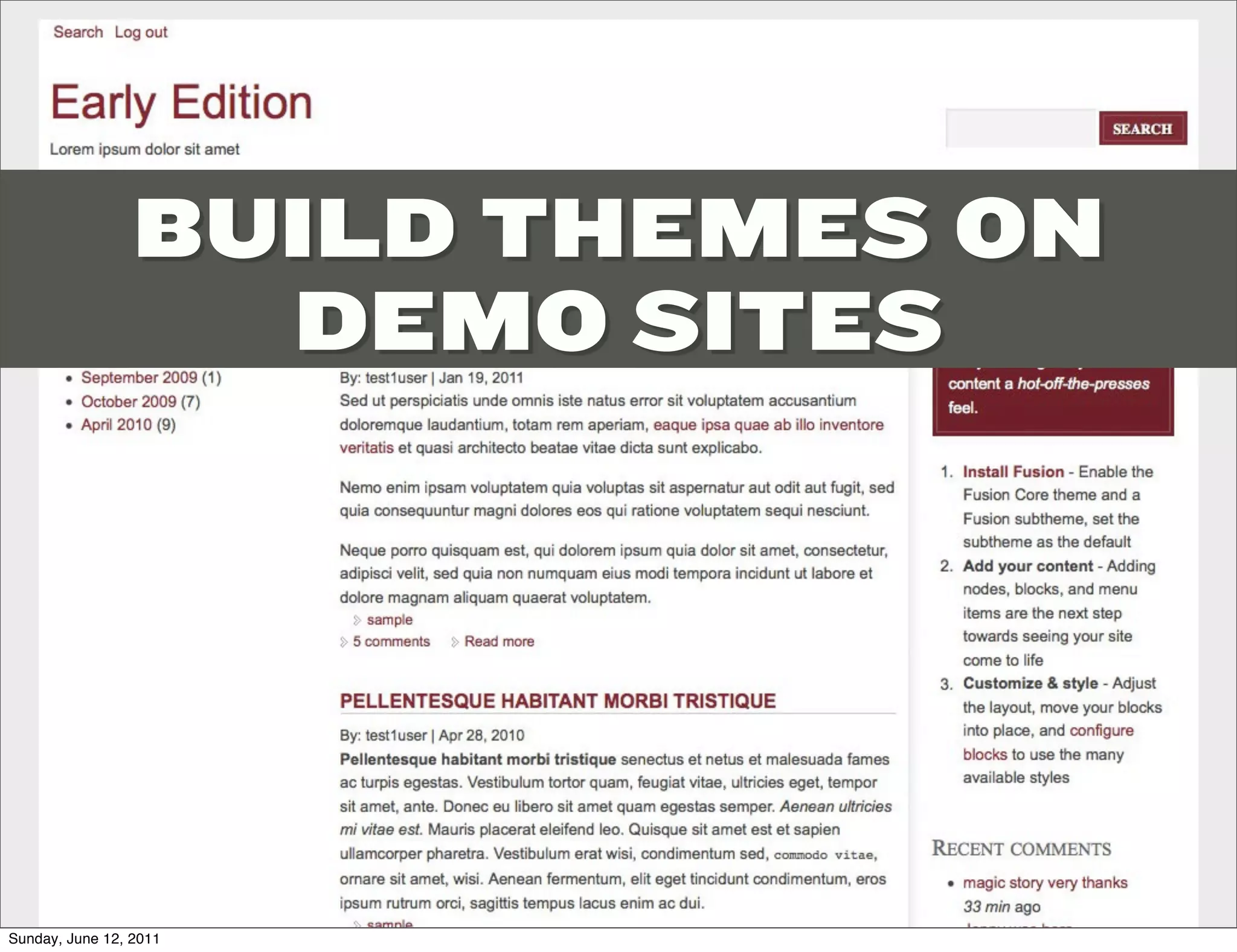Open the Search link in the top menu
This screenshot has width=1237, height=952.
[78, 32]
